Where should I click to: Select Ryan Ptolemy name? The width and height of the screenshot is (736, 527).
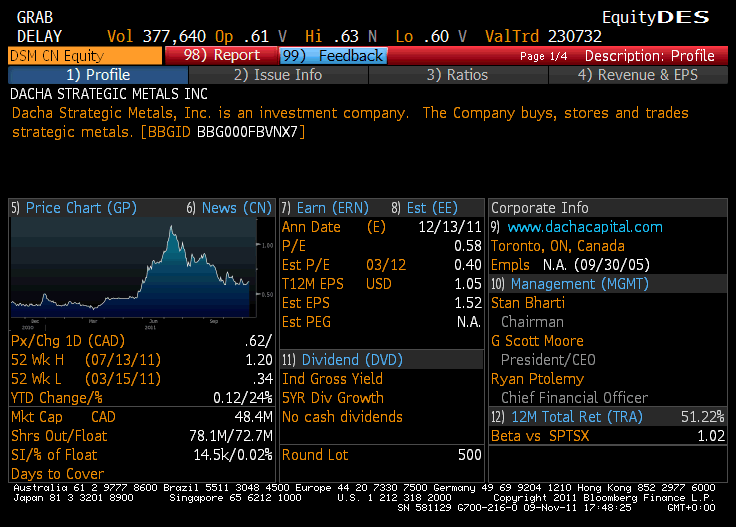point(537,379)
